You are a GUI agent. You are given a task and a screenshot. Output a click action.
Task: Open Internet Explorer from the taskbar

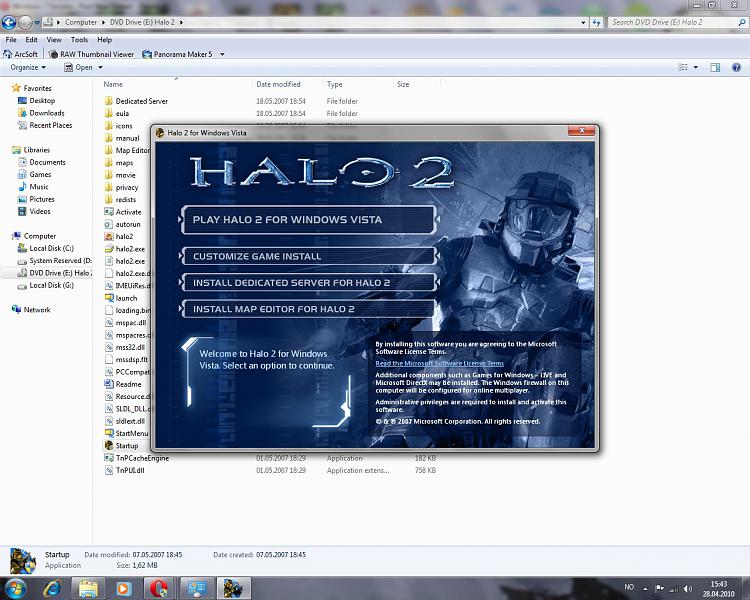coord(52,588)
